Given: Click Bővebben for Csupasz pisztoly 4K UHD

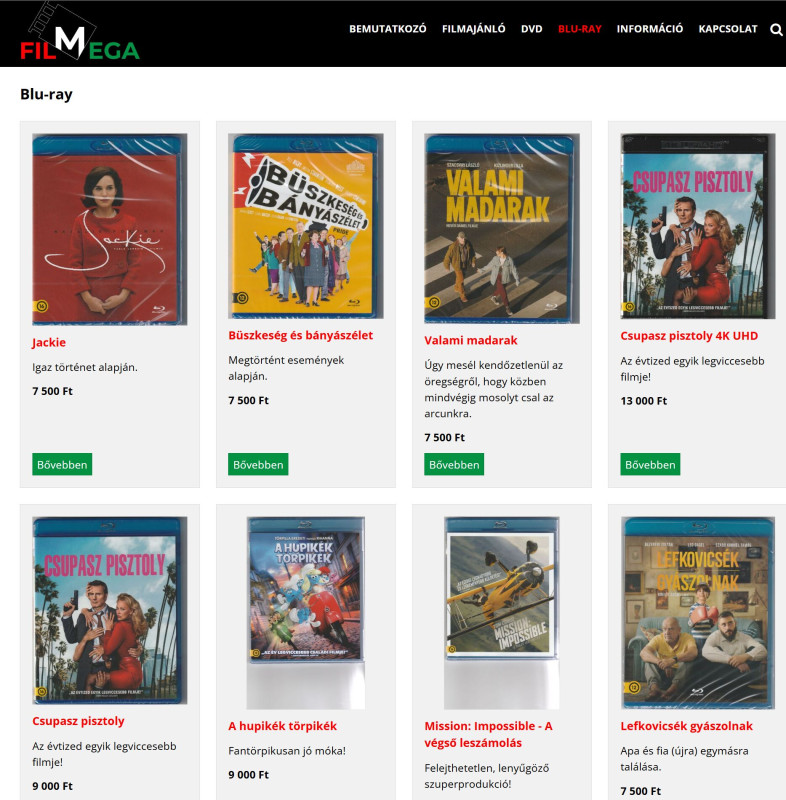Looking at the screenshot, I should pos(650,464).
